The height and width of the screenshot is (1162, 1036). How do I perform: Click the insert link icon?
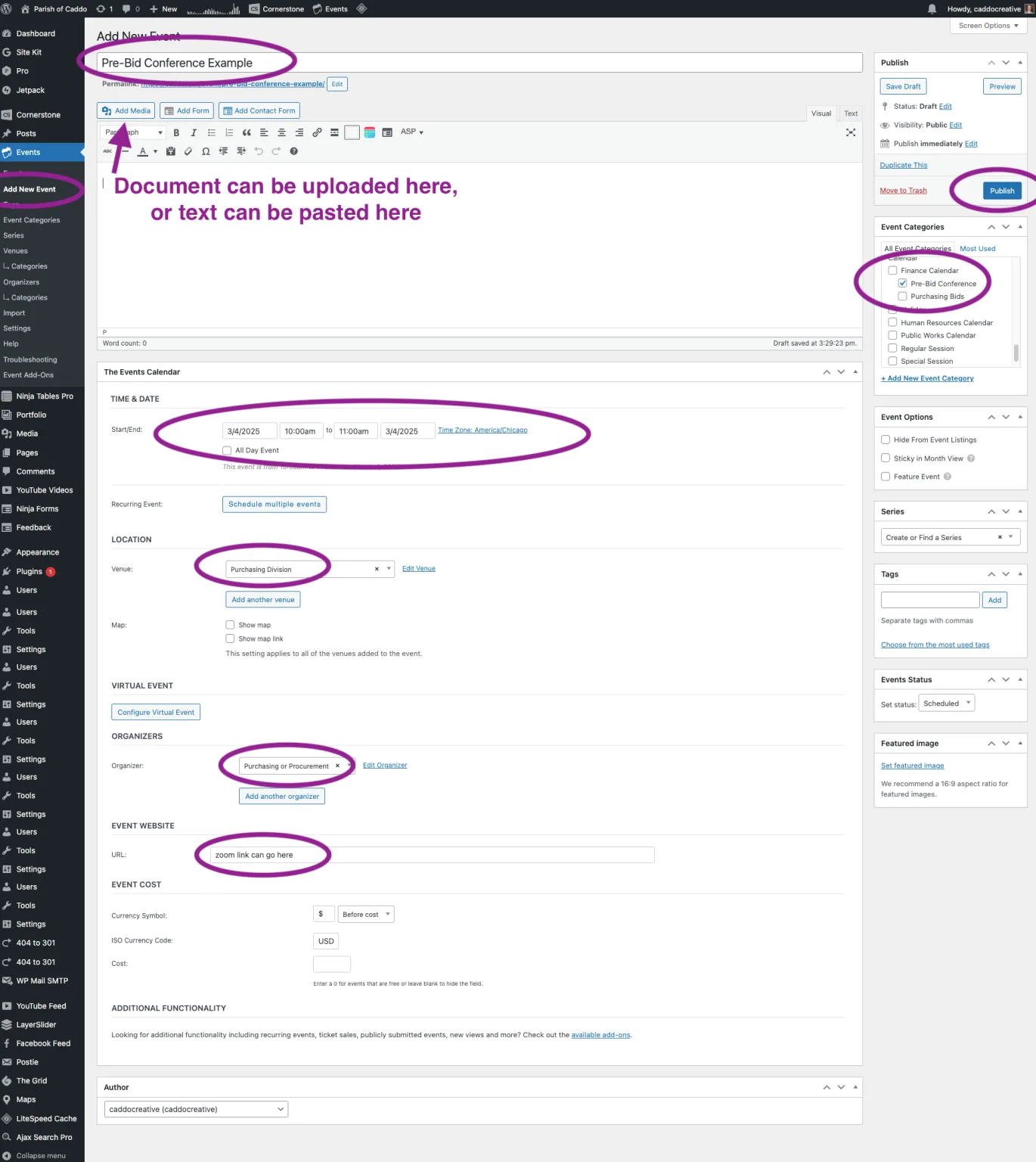317,132
